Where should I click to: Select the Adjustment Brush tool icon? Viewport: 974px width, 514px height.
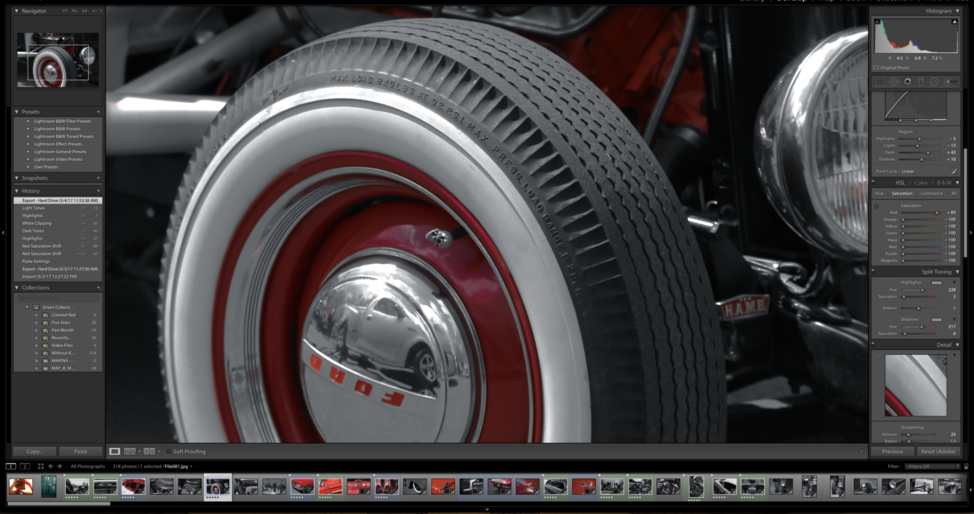click(950, 81)
